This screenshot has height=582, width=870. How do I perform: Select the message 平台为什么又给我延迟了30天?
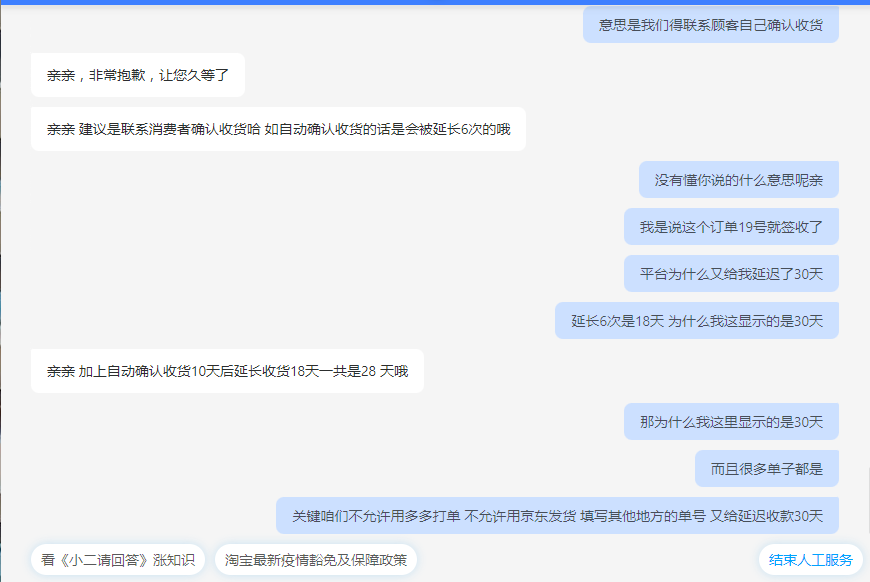click(731, 273)
